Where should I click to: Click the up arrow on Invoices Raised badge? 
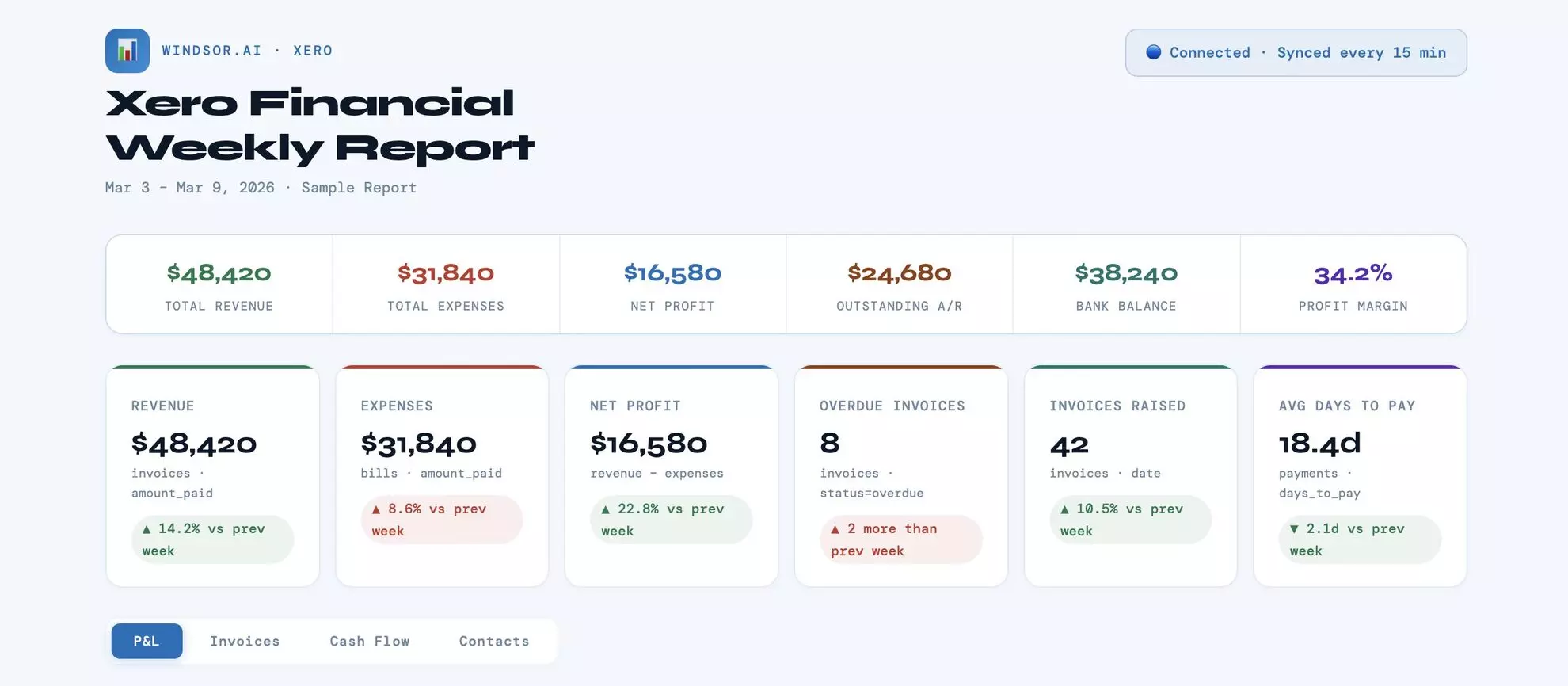pos(1064,509)
